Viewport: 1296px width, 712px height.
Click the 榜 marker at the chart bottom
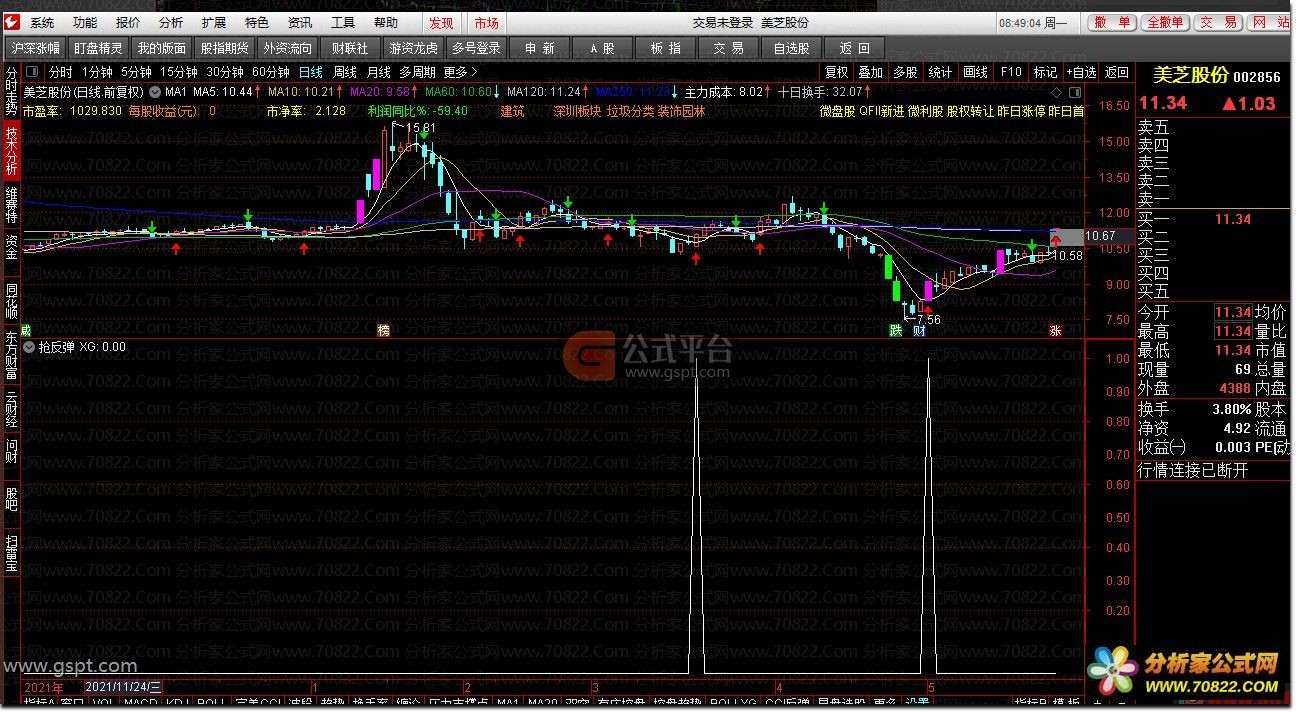[x=382, y=331]
